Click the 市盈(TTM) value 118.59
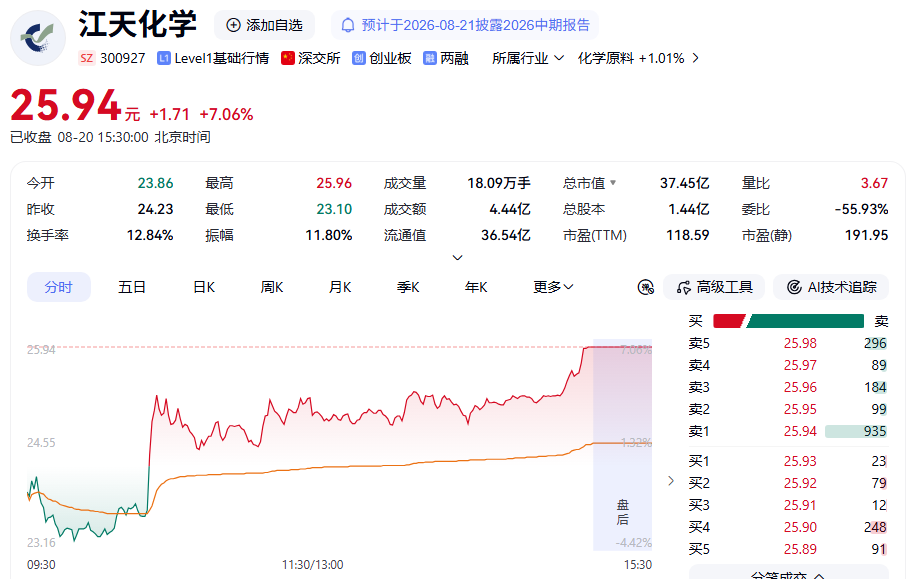This screenshot has height=579, width=913. 688,235
